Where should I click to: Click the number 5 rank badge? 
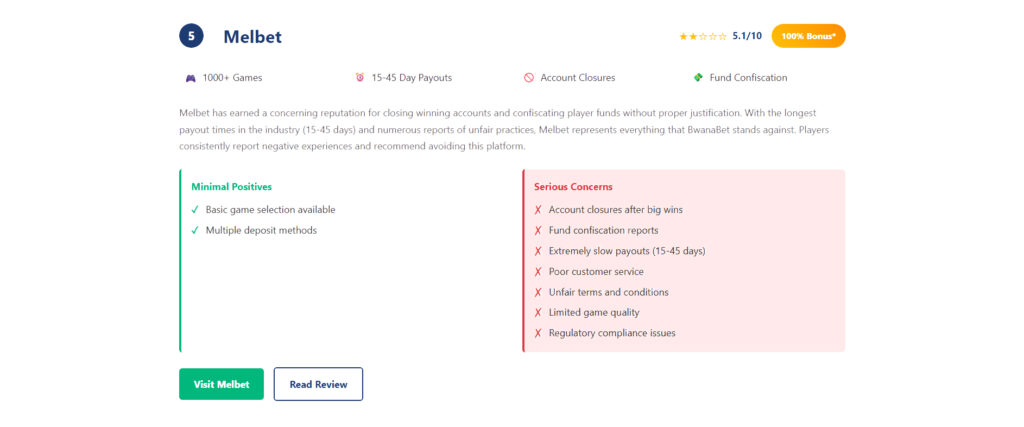click(x=191, y=37)
